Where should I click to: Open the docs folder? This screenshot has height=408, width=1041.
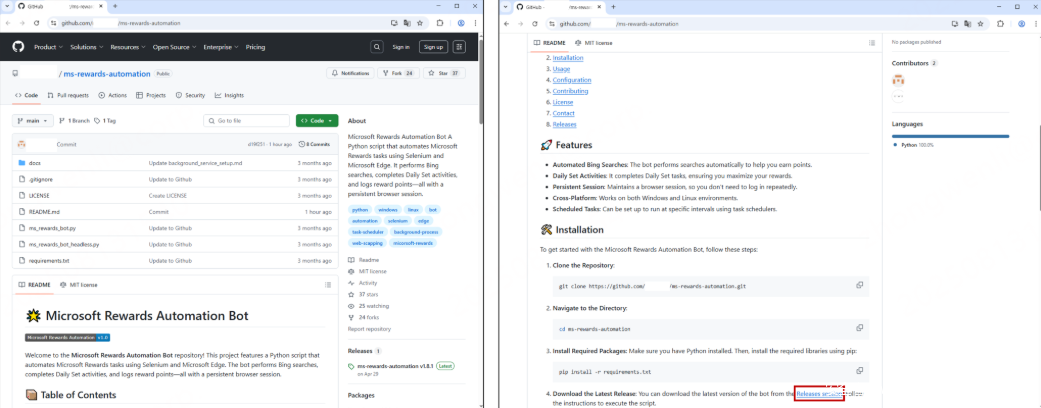pos(34,162)
